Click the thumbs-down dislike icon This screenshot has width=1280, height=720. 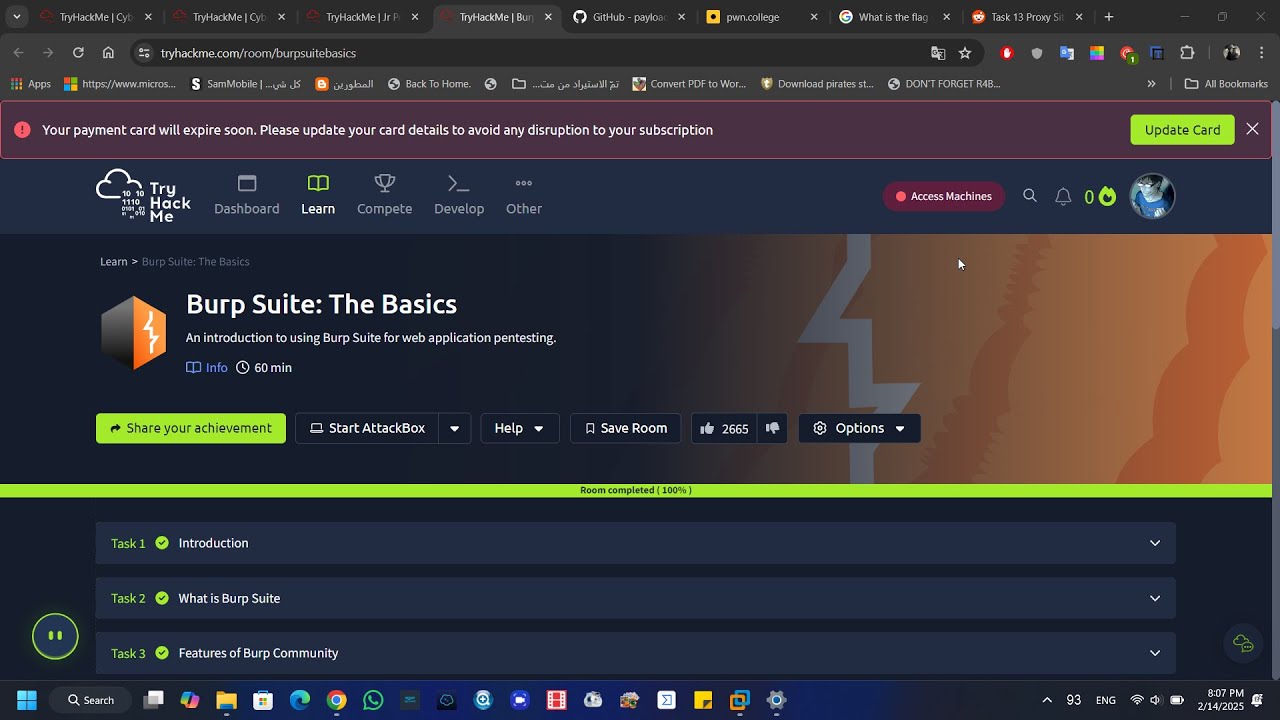click(x=772, y=428)
